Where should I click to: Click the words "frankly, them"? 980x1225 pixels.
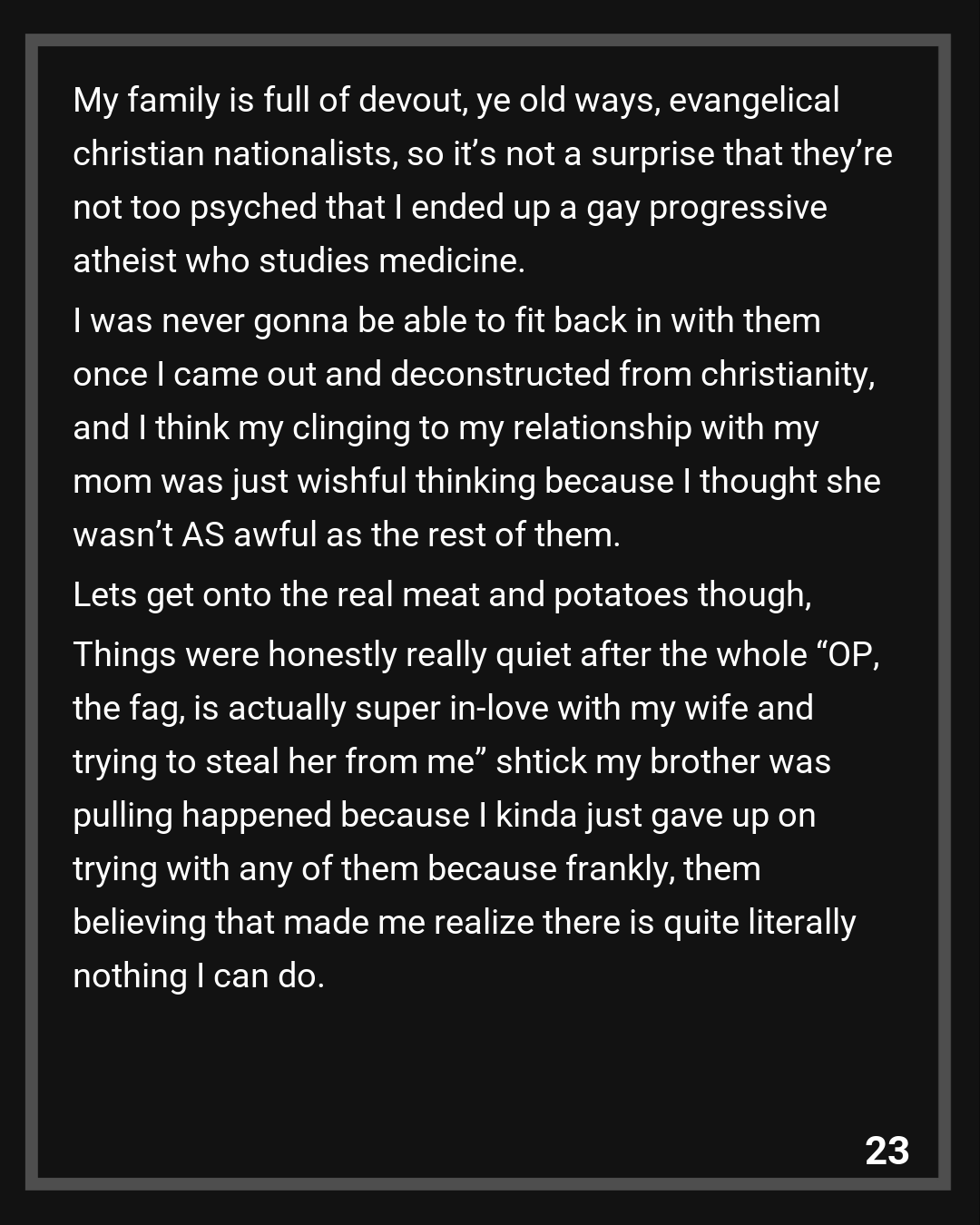click(663, 868)
